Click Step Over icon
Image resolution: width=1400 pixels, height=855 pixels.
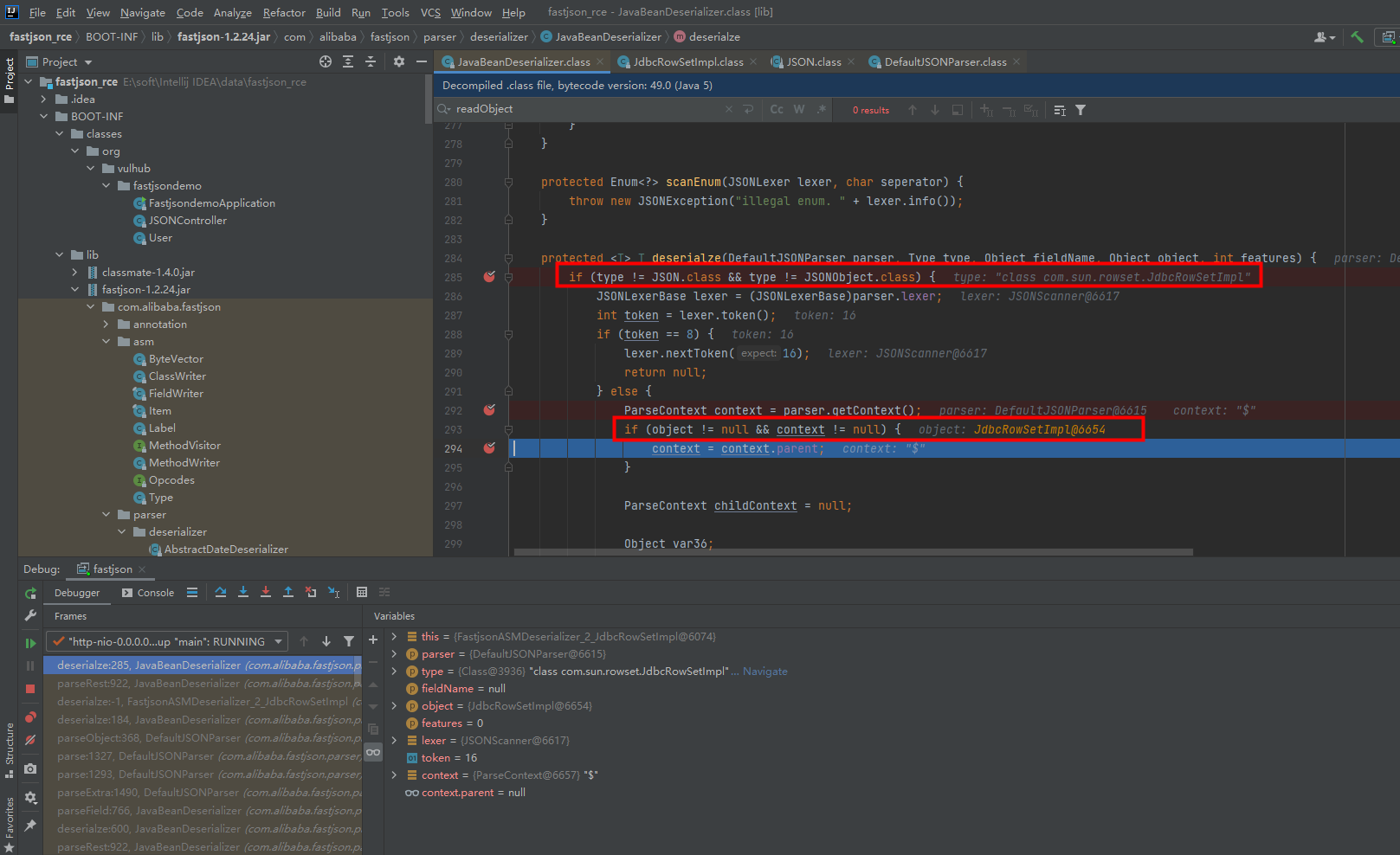tap(221, 592)
